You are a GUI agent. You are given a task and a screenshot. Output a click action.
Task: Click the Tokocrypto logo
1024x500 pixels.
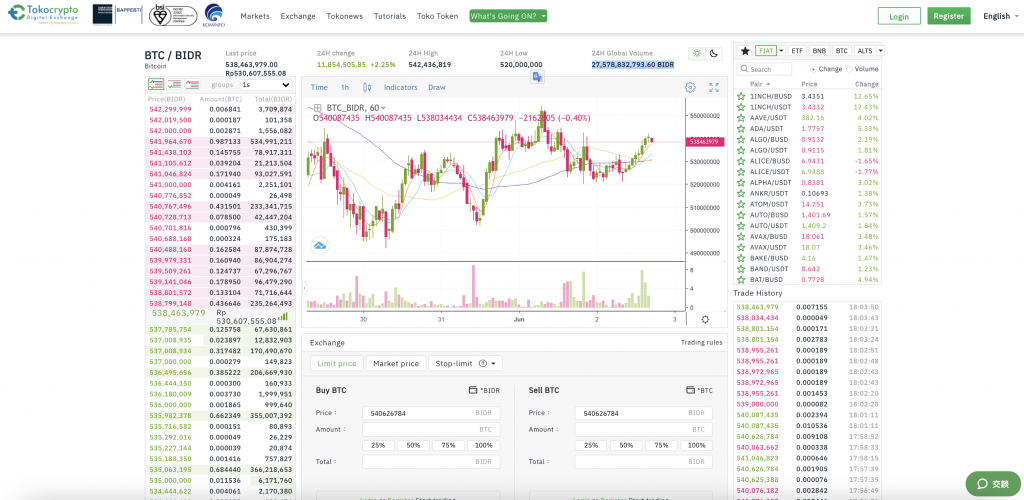43,13
